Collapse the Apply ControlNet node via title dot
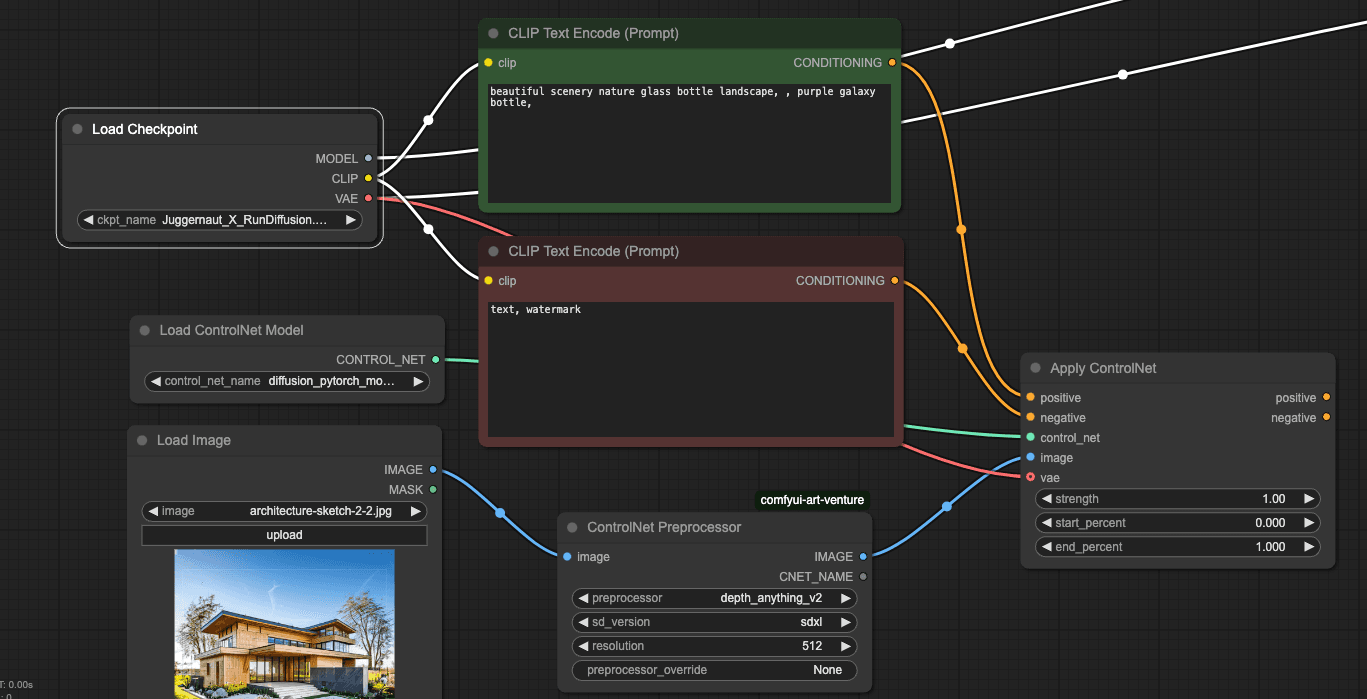This screenshot has width=1367, height=699. [1035, 368]
